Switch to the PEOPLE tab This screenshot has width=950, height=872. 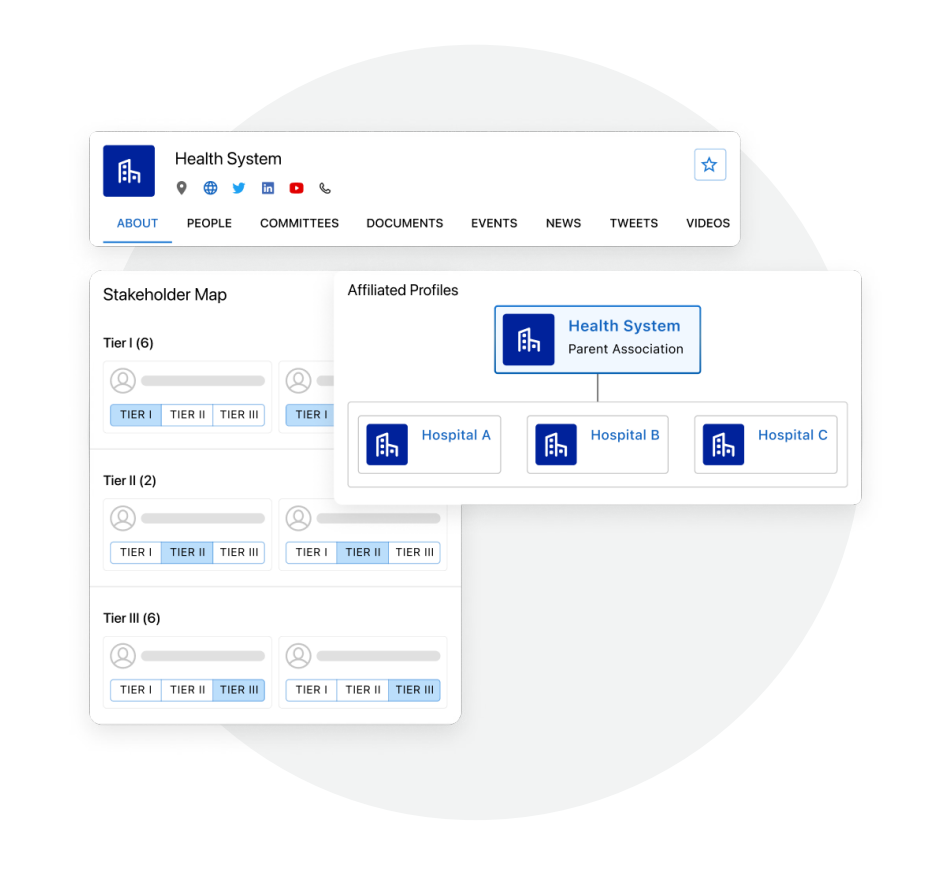click(x=209, y=223)
